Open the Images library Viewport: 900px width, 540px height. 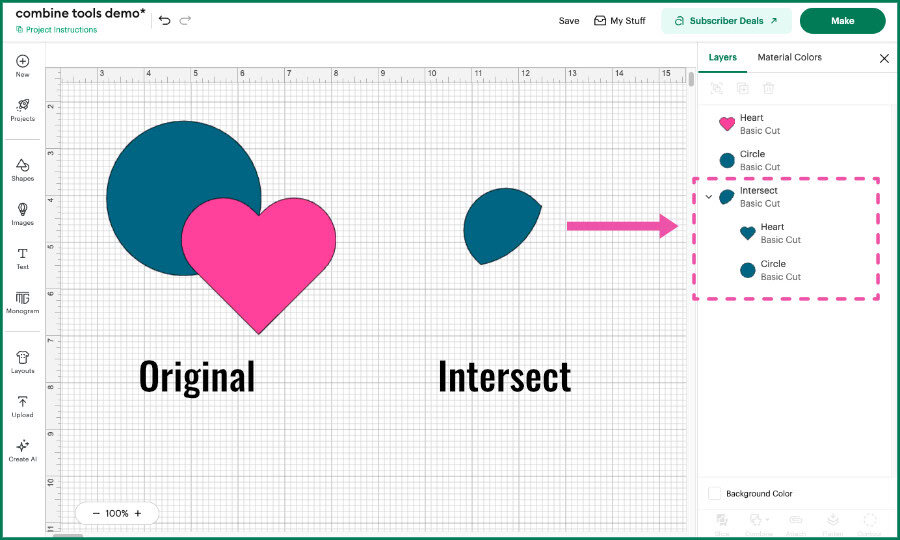point(22,214)
